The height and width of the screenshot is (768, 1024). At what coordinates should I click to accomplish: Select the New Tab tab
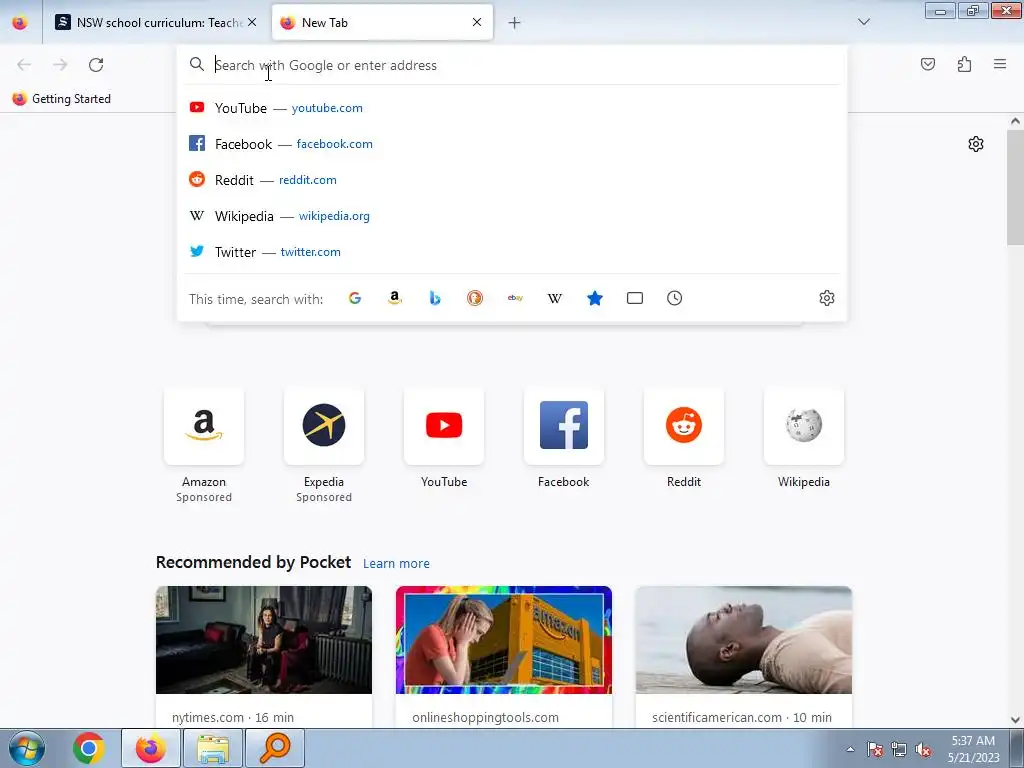click(382, 22)
